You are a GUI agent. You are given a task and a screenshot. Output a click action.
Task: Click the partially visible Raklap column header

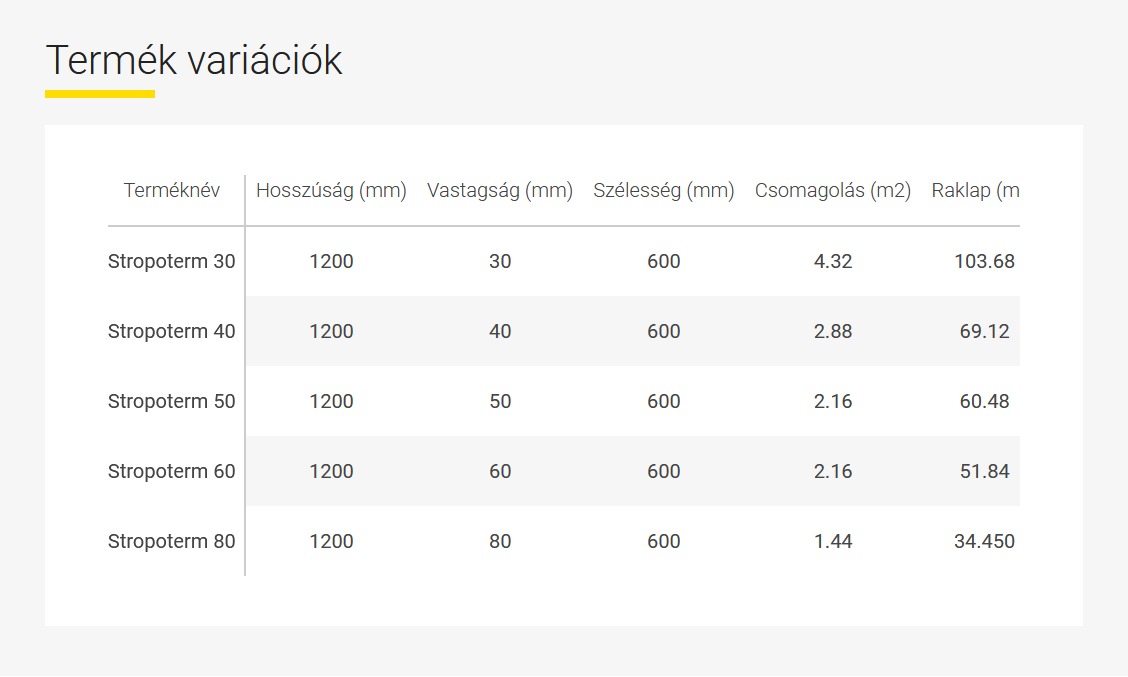click(x=975, y=190)
